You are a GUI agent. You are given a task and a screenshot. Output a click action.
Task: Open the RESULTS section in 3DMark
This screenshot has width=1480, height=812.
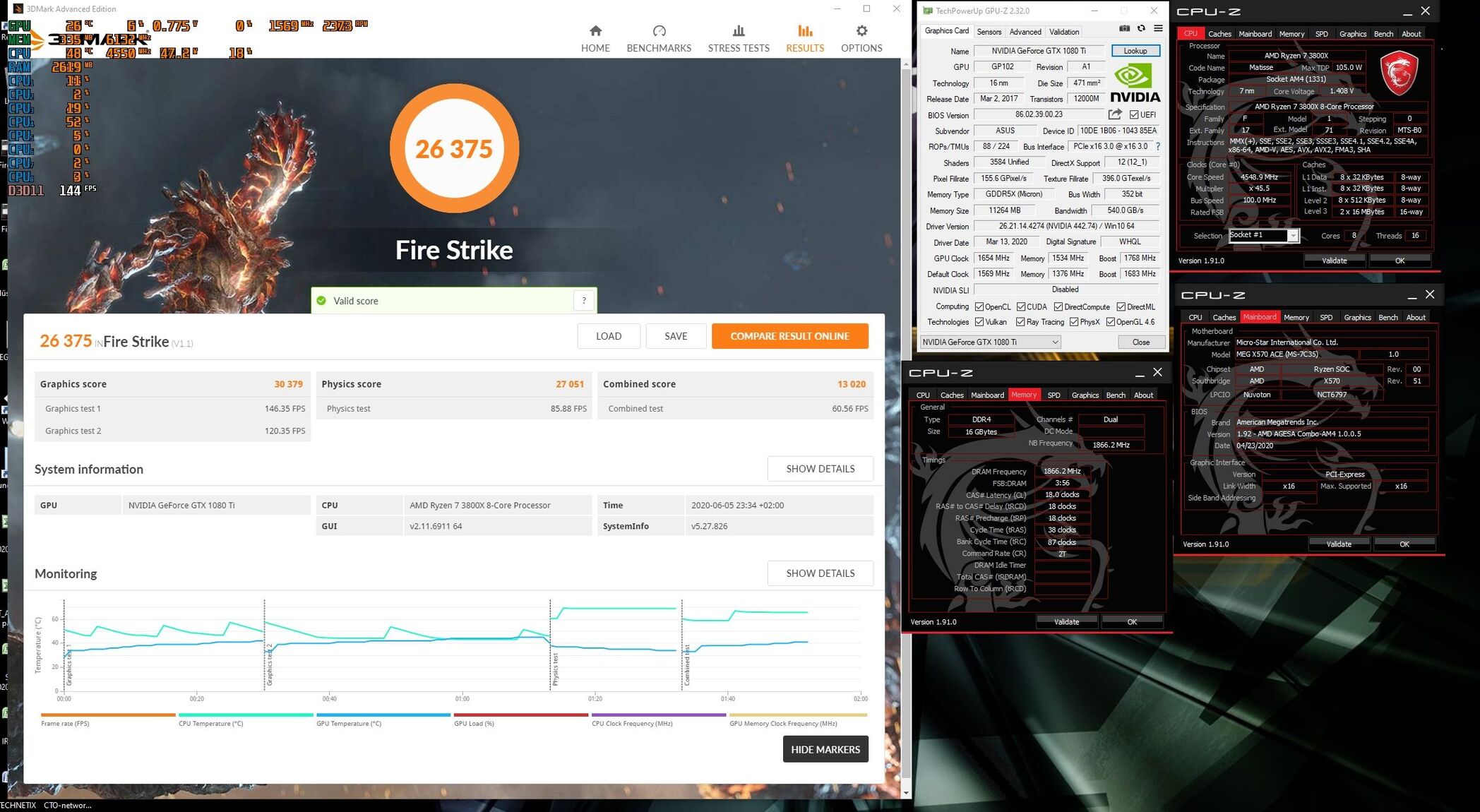click(805, 39)
